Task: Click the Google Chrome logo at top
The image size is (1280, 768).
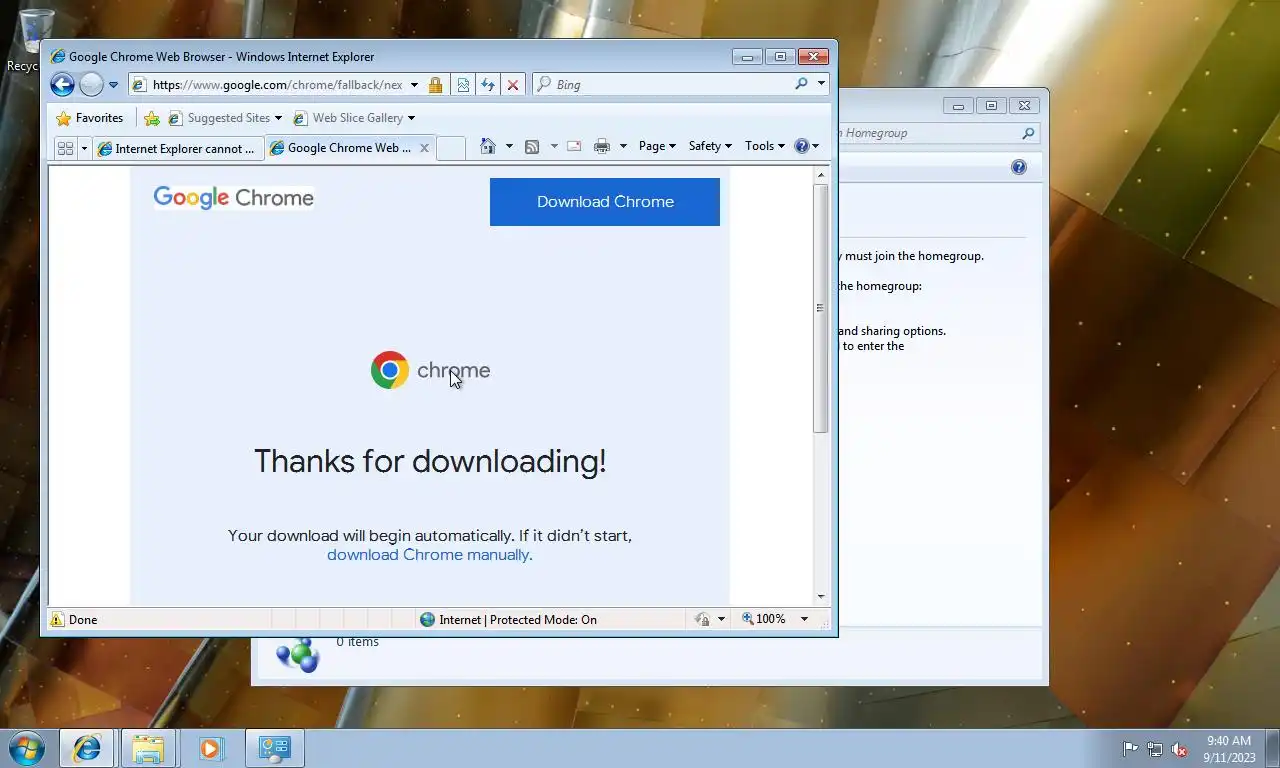Action: [x=234, y=198]
